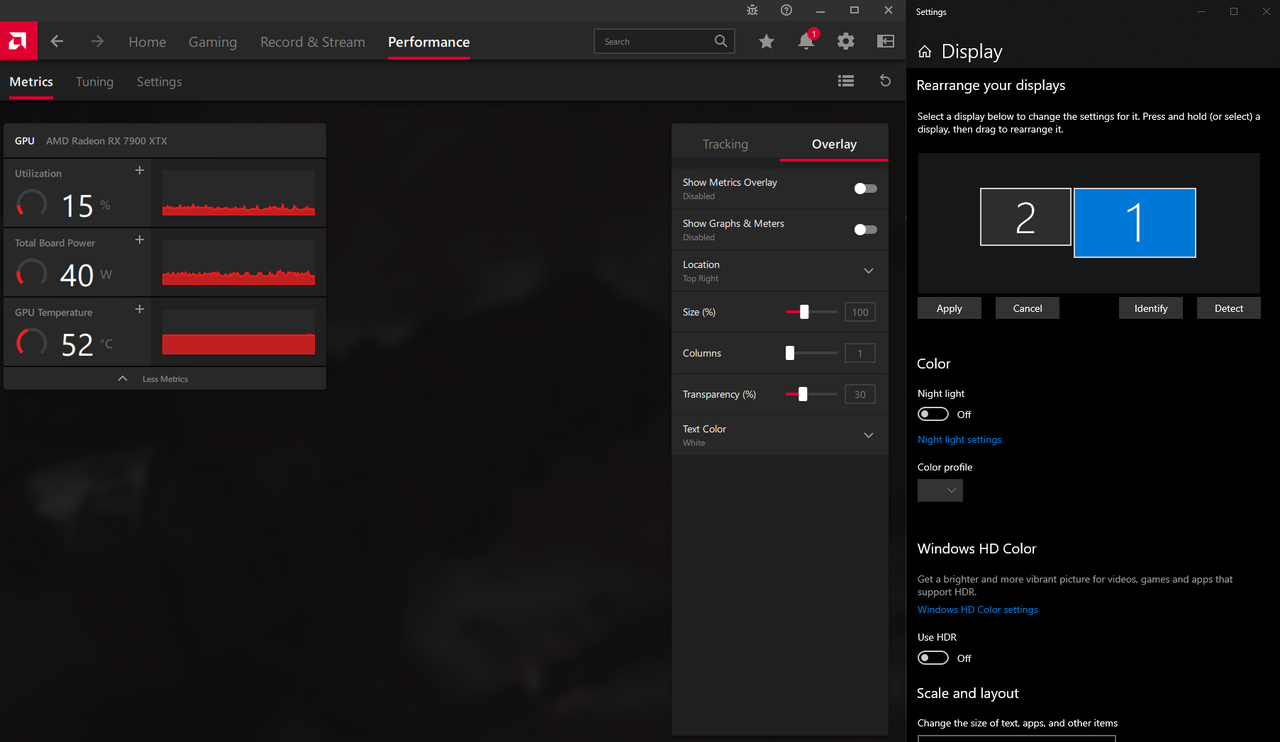Viewport: 1280px width, 742px height.
Task: Open the Color profile dropdown
Action: [x=940, y=490]
